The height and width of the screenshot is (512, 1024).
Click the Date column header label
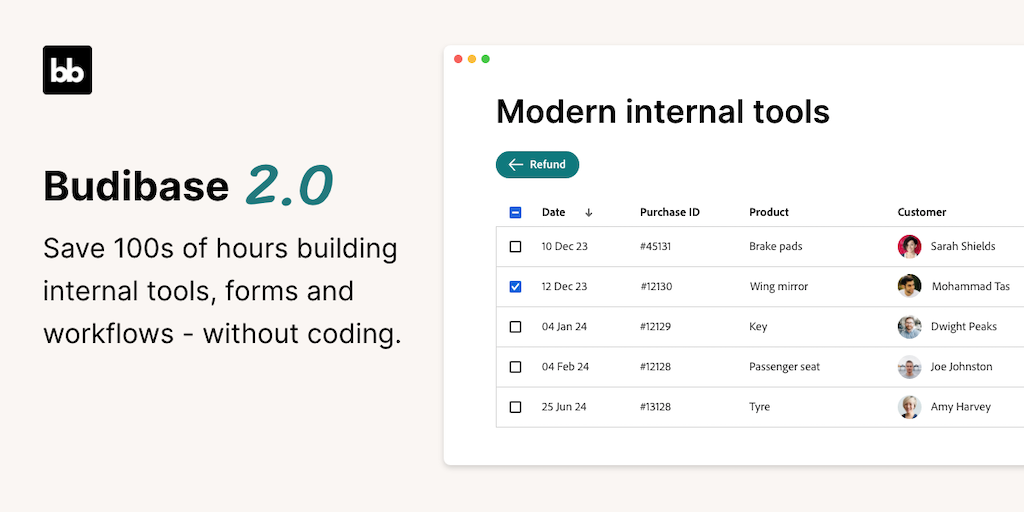click(x=553, y=212)
